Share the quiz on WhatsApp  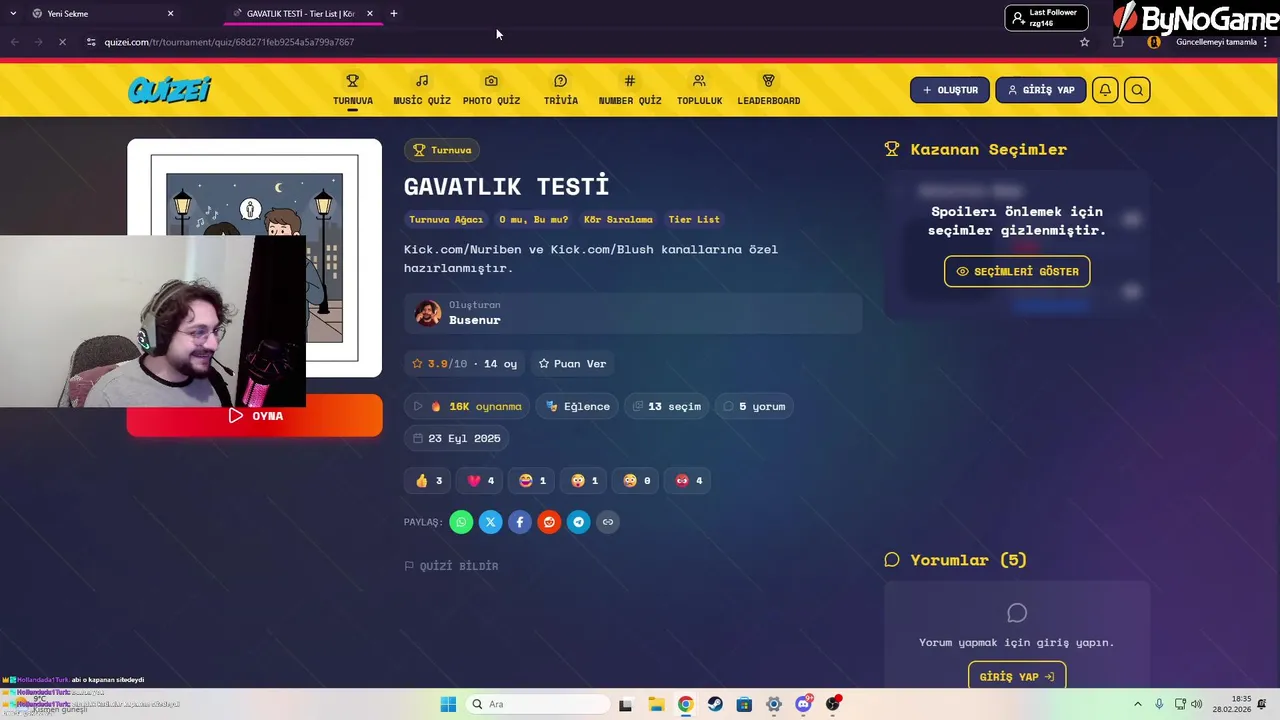point(461,522)
